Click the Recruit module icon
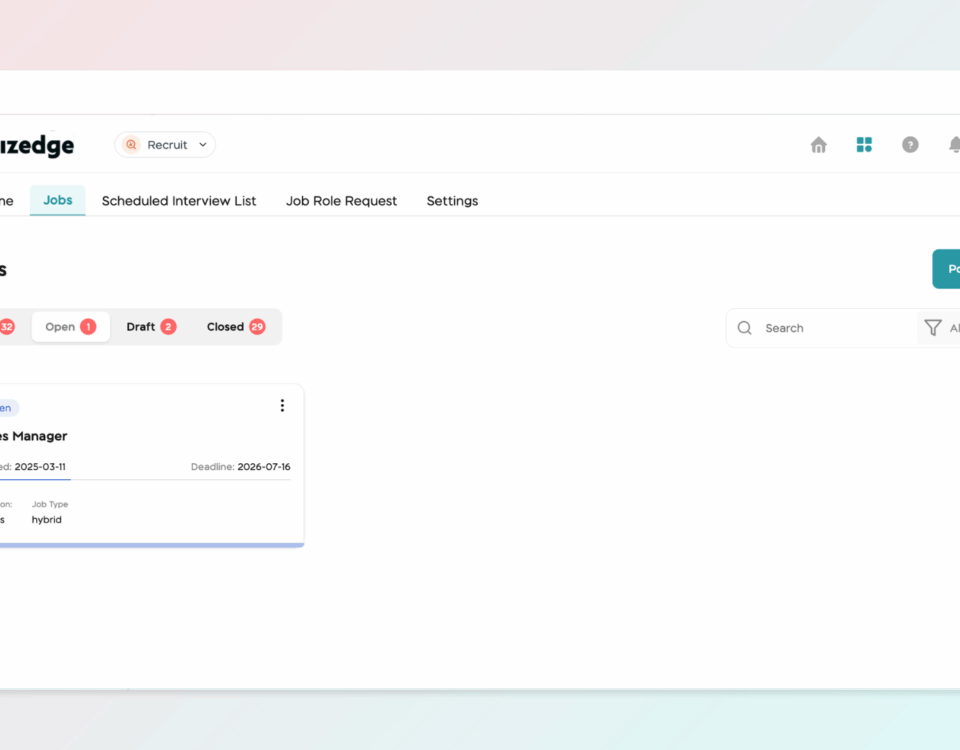 pos(131,144)
